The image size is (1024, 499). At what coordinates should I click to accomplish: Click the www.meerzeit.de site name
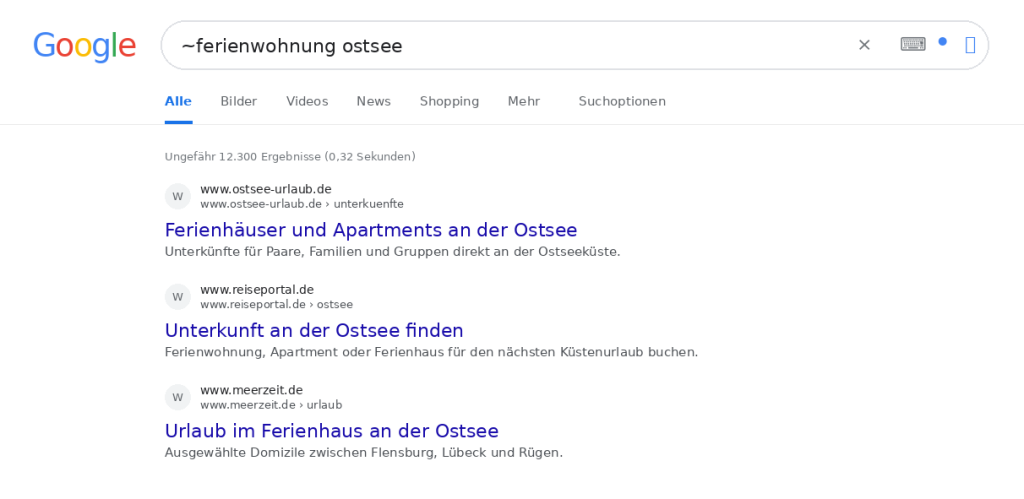(x=251, y=391)
